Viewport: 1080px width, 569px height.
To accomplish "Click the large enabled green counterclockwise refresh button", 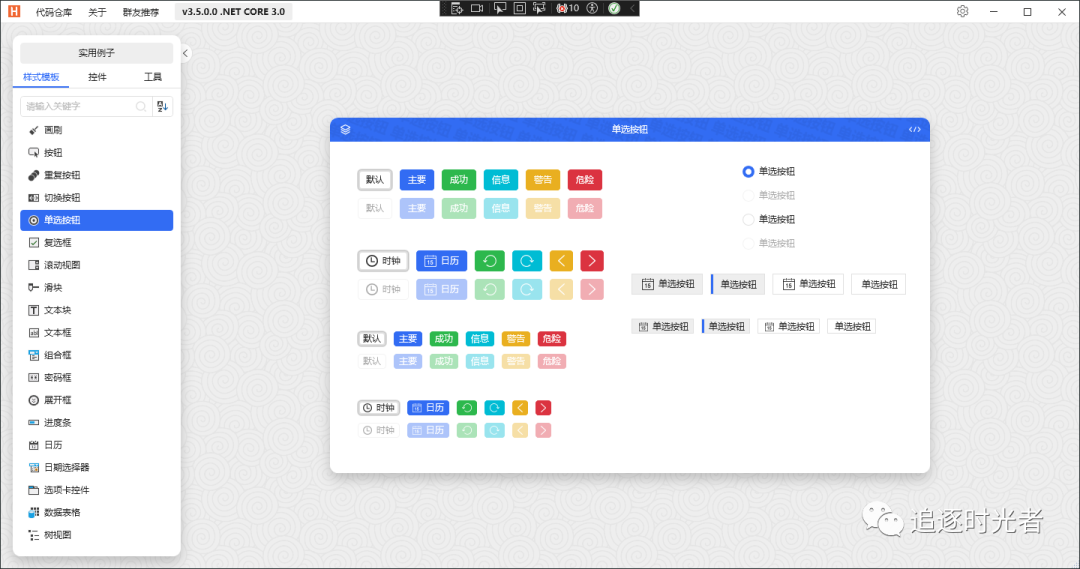I will coord(490,261).
